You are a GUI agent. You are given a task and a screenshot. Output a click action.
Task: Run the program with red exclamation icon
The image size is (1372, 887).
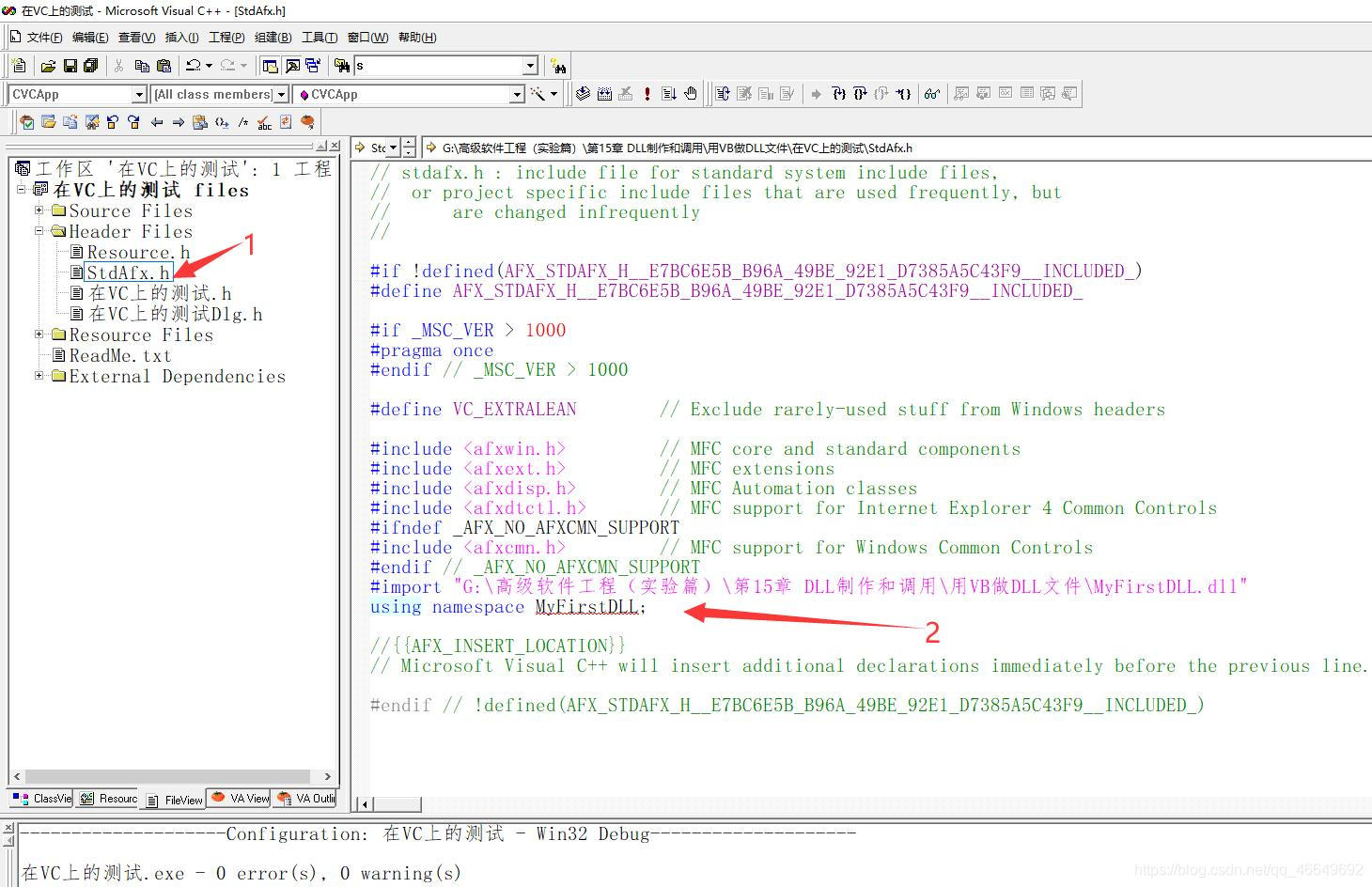click(647, 94)
